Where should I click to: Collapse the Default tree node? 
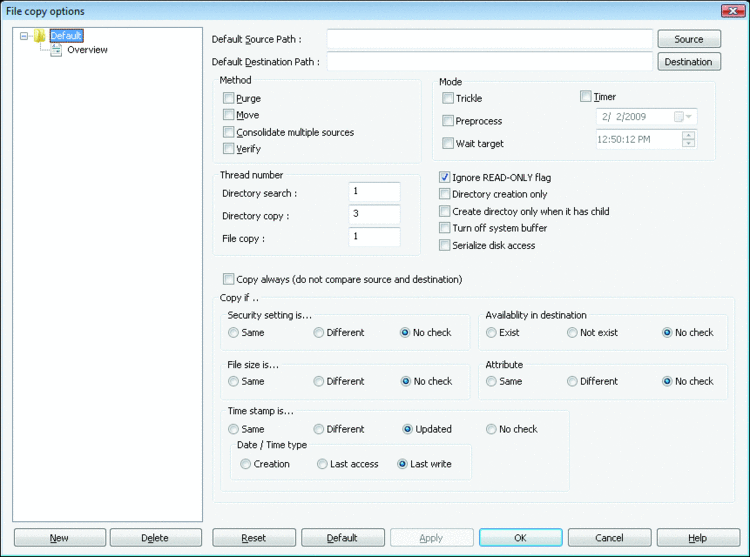coord(24,36)
